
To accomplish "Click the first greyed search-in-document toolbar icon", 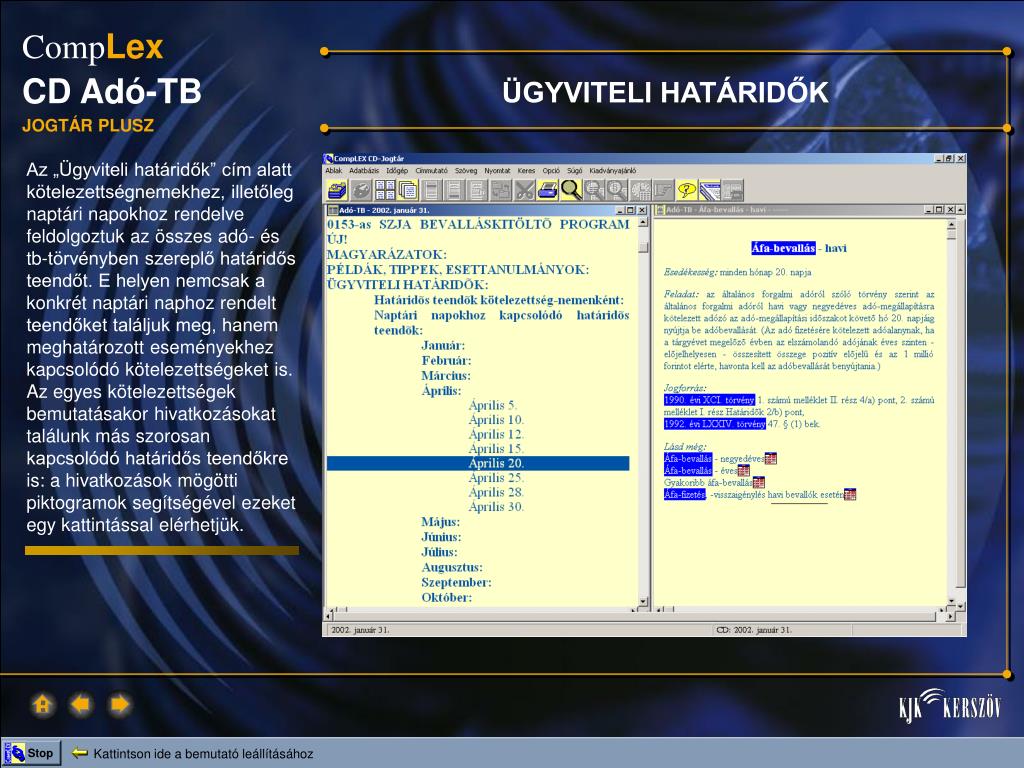I will [x=594, y=190].
